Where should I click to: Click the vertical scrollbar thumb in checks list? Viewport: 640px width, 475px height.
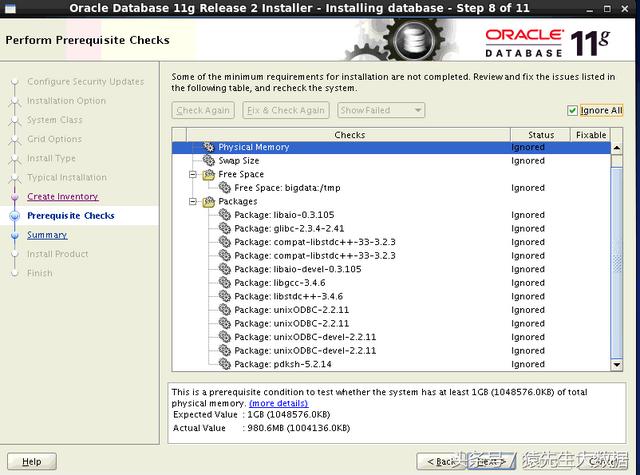617,261
